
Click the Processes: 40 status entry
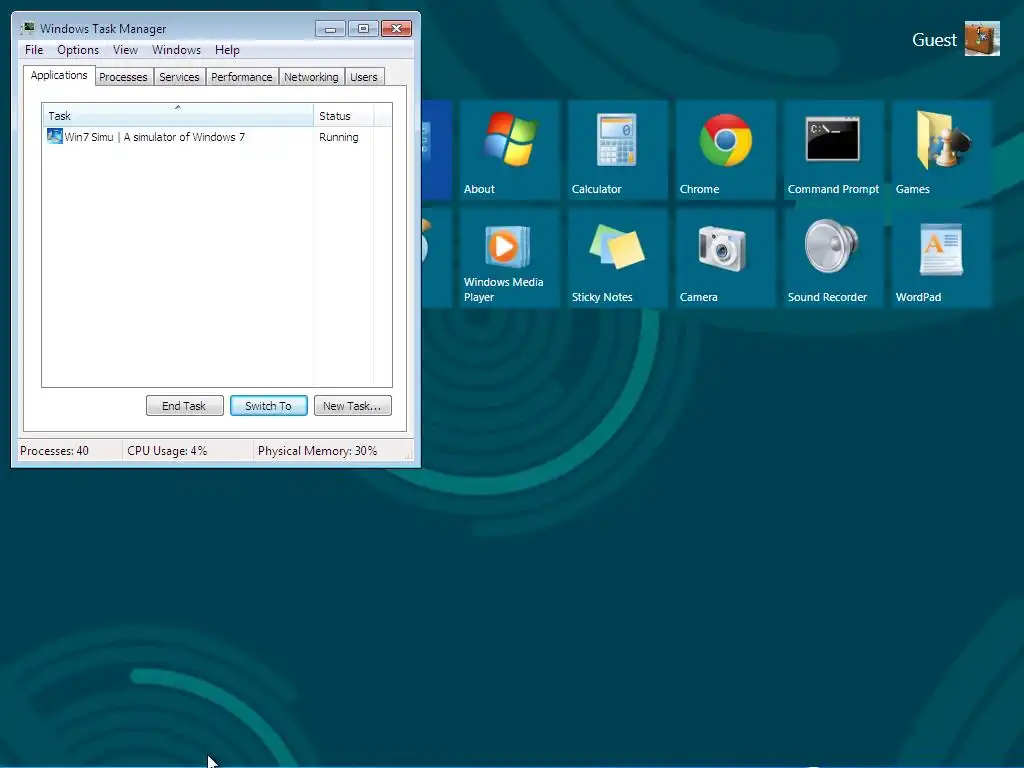point(54,451)
